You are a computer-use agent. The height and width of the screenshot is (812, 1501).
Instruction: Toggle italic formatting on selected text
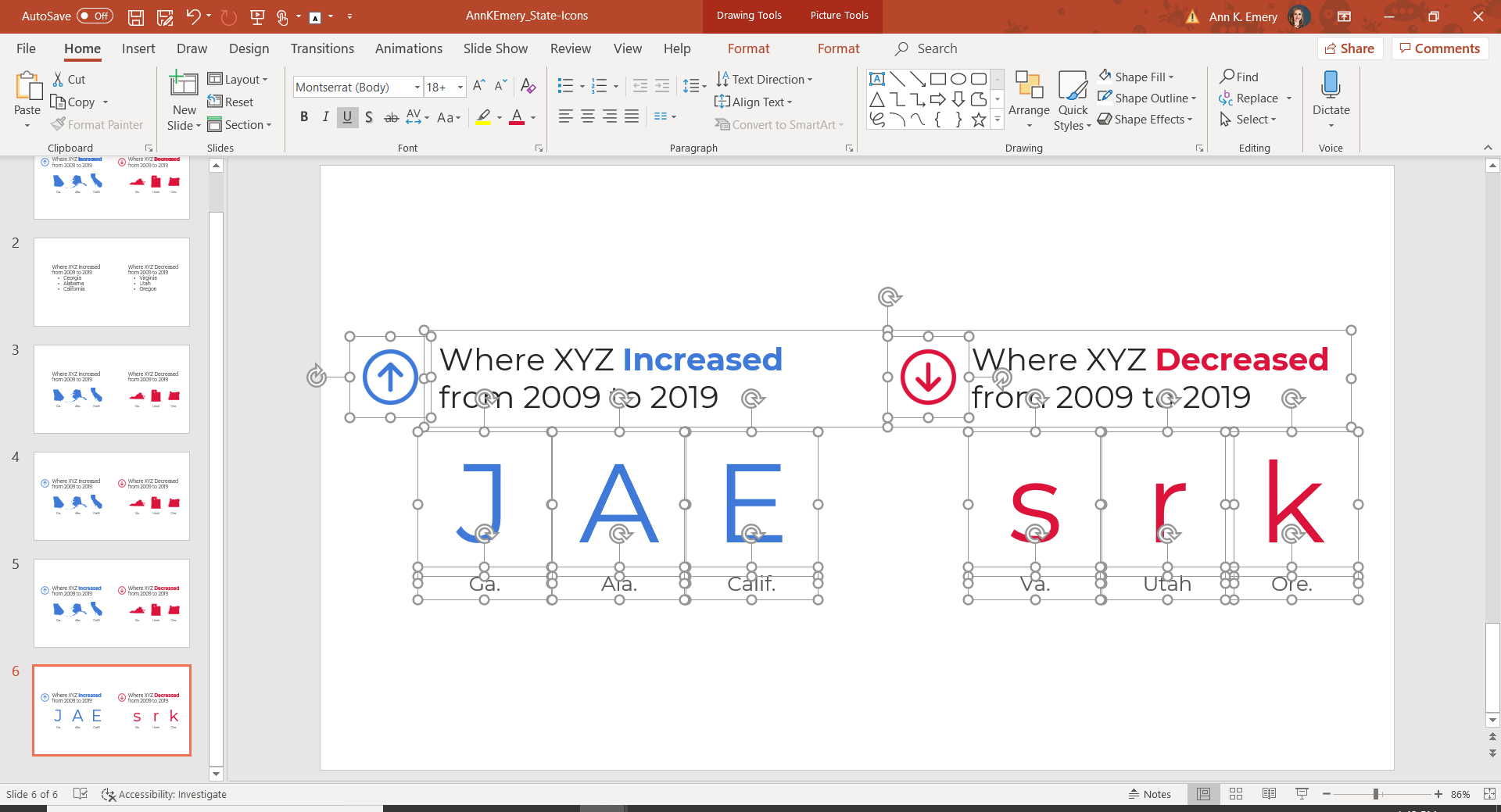[325, 116]
